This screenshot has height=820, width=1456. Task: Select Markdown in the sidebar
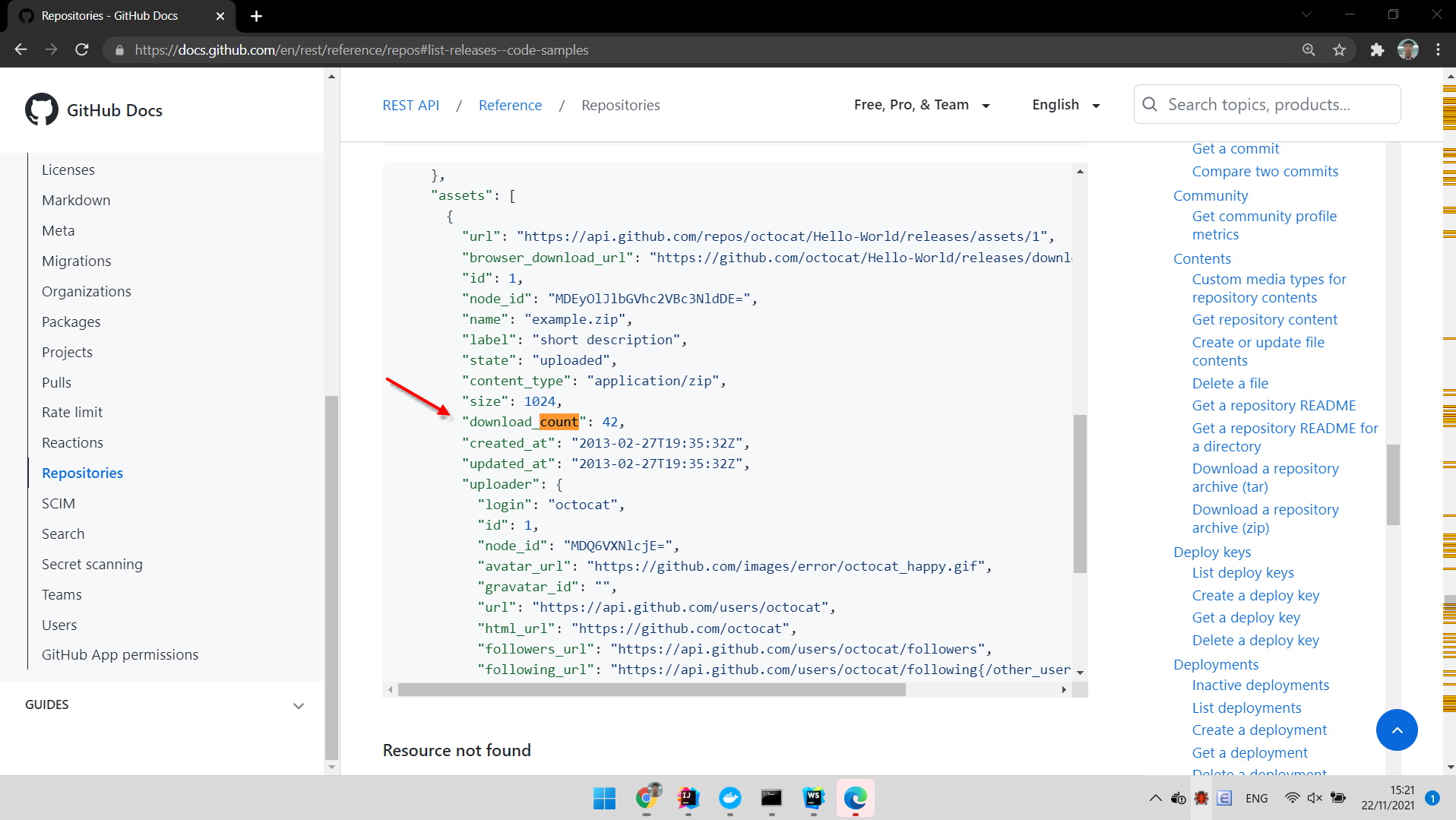click(76, 200)
